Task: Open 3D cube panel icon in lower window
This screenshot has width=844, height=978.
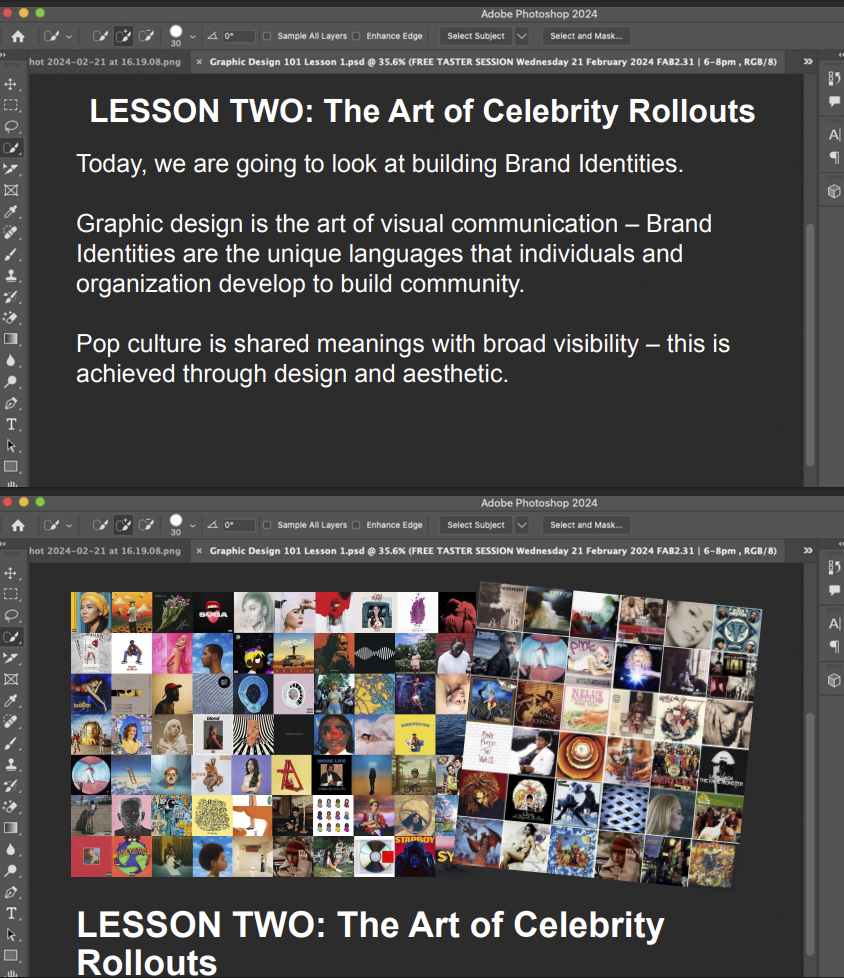Action: (x=834, y=680)
